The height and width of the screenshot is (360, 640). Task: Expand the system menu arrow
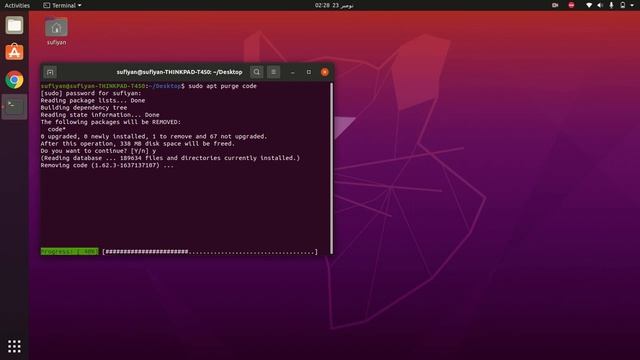[631, 5]
